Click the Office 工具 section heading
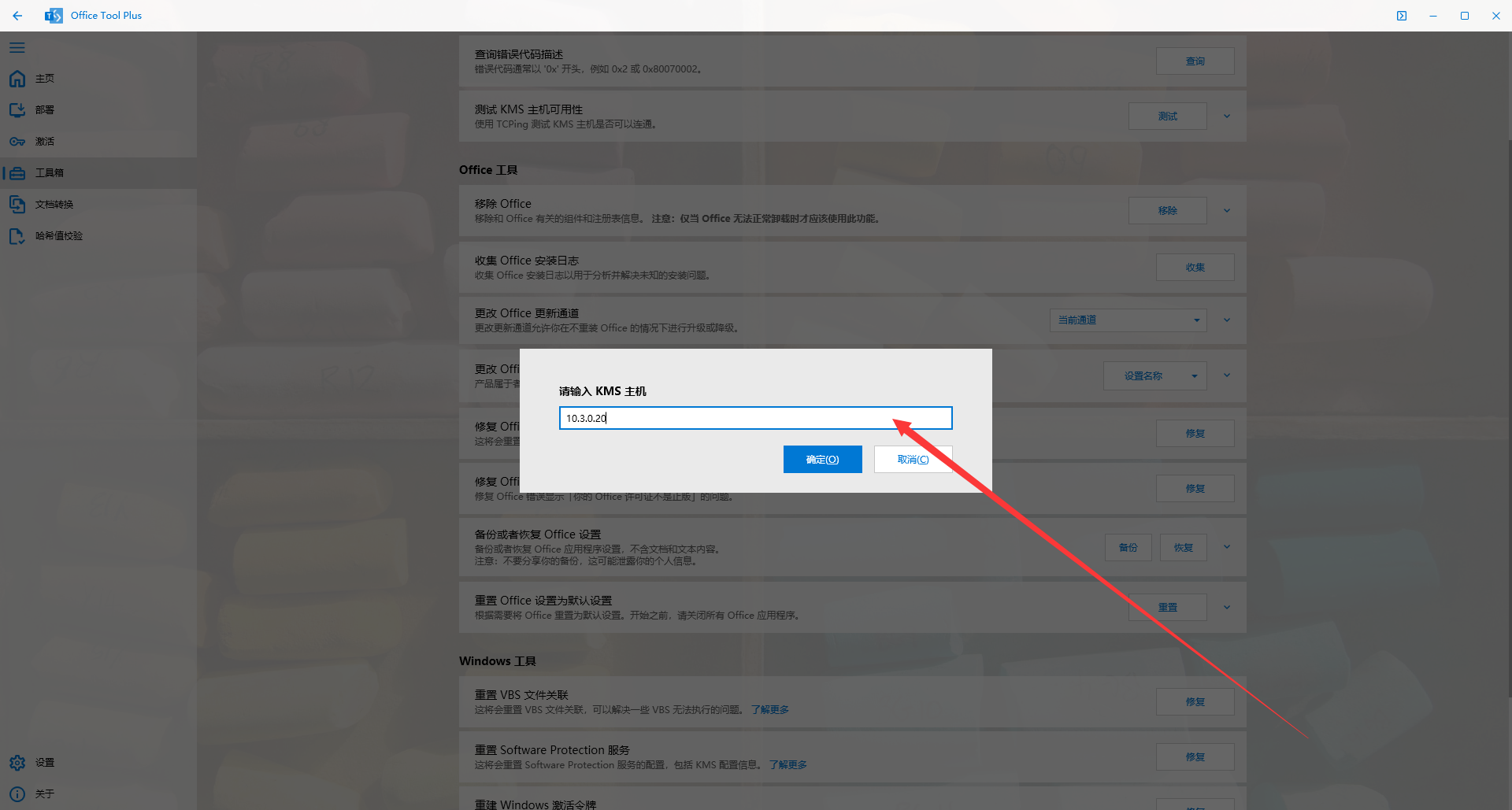This screenshot has width=1512, height=810. [x=488, y=170]
